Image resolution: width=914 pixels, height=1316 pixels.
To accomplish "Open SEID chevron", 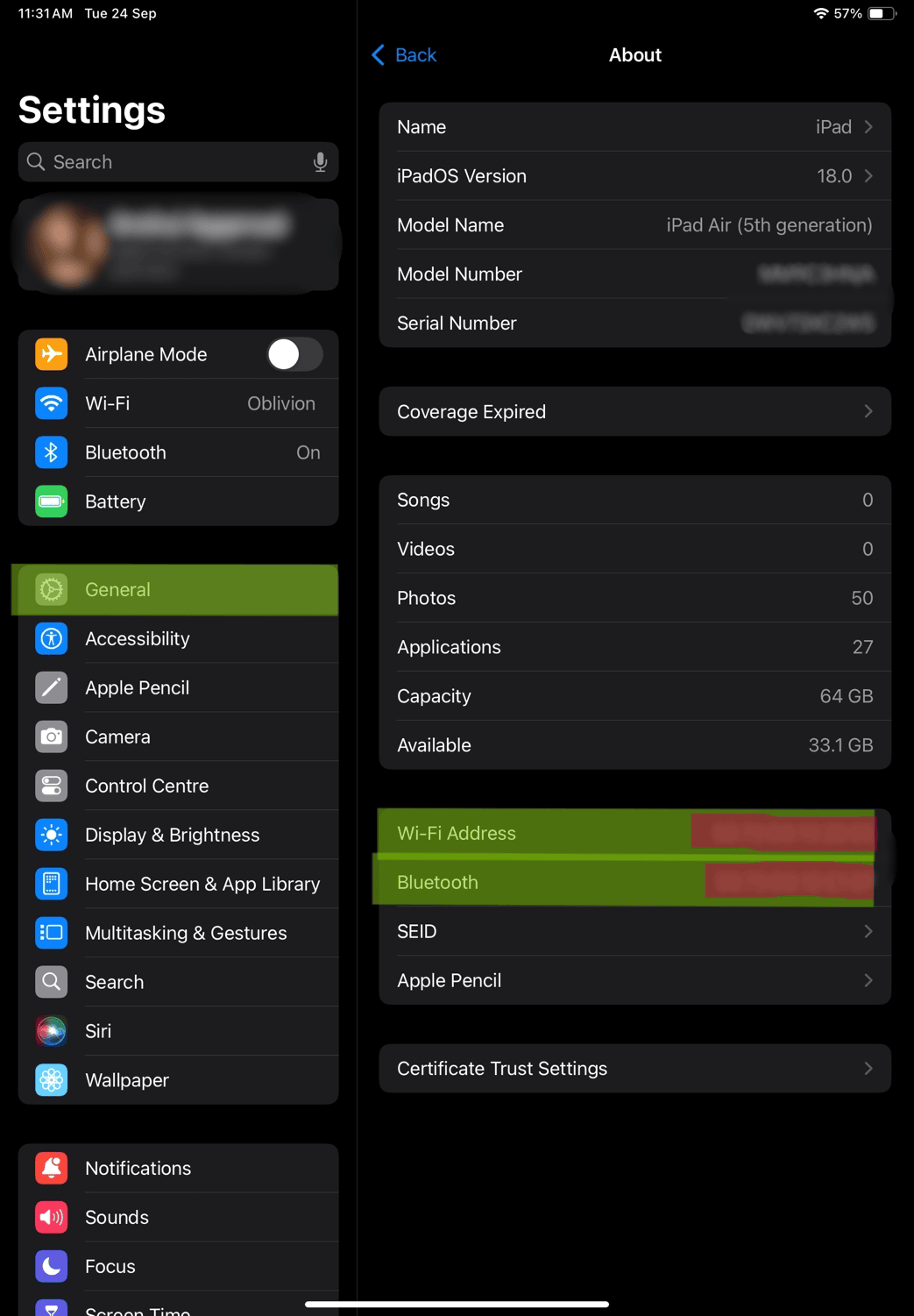I will tap(868, 931).
